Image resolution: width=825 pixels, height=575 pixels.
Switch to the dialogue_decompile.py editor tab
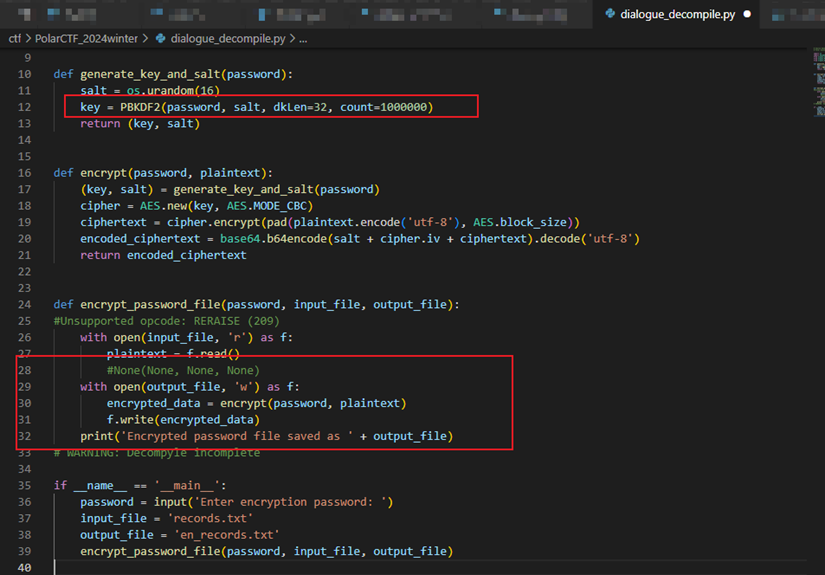tap(677, 14)
